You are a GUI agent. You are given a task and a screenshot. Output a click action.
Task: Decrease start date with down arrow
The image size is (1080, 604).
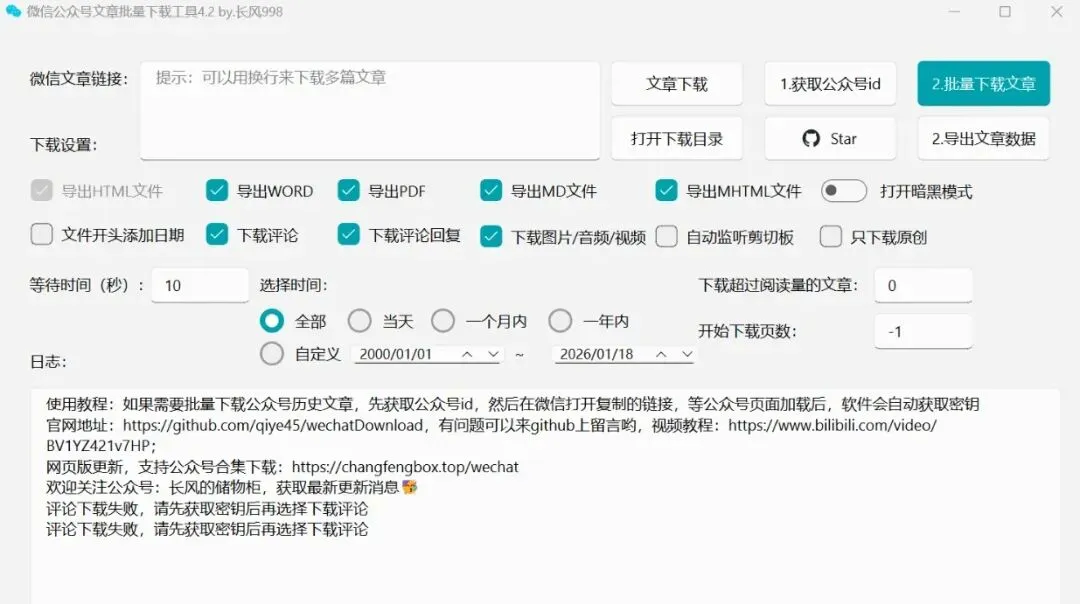[493, 354]
